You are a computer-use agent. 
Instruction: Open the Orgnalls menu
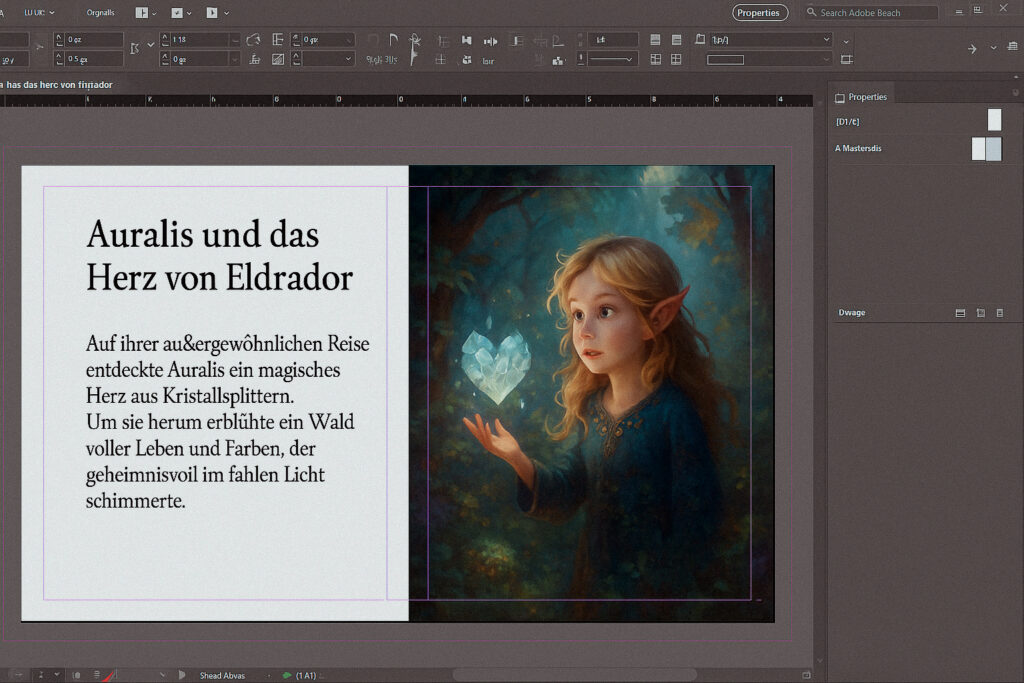click(101, 13)
